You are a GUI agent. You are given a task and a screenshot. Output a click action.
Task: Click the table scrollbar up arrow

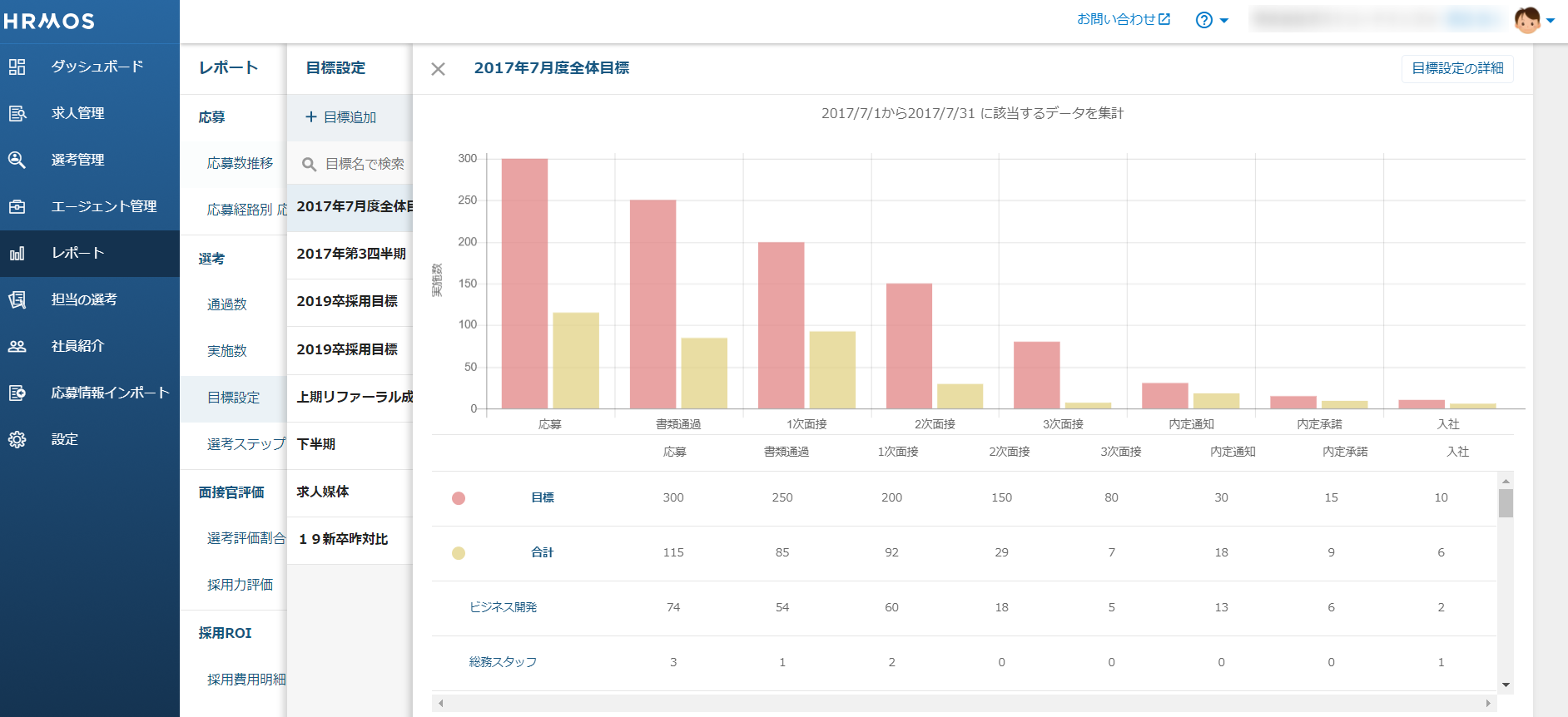pos(1506,482)
